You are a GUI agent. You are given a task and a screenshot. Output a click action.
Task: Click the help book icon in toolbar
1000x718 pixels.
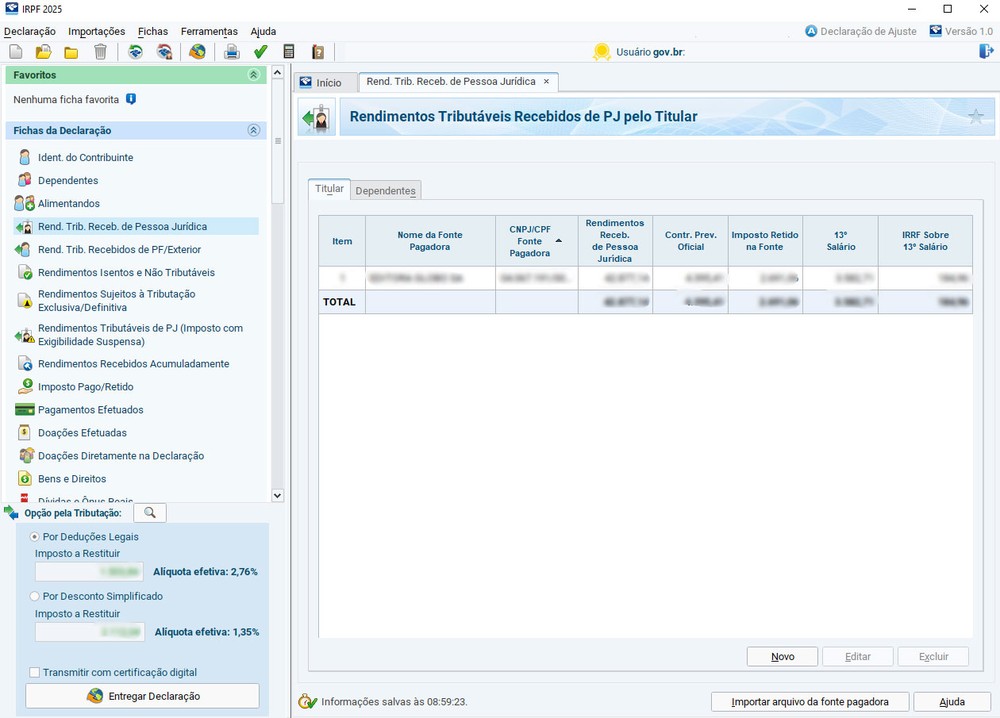(x=318, y=52)
